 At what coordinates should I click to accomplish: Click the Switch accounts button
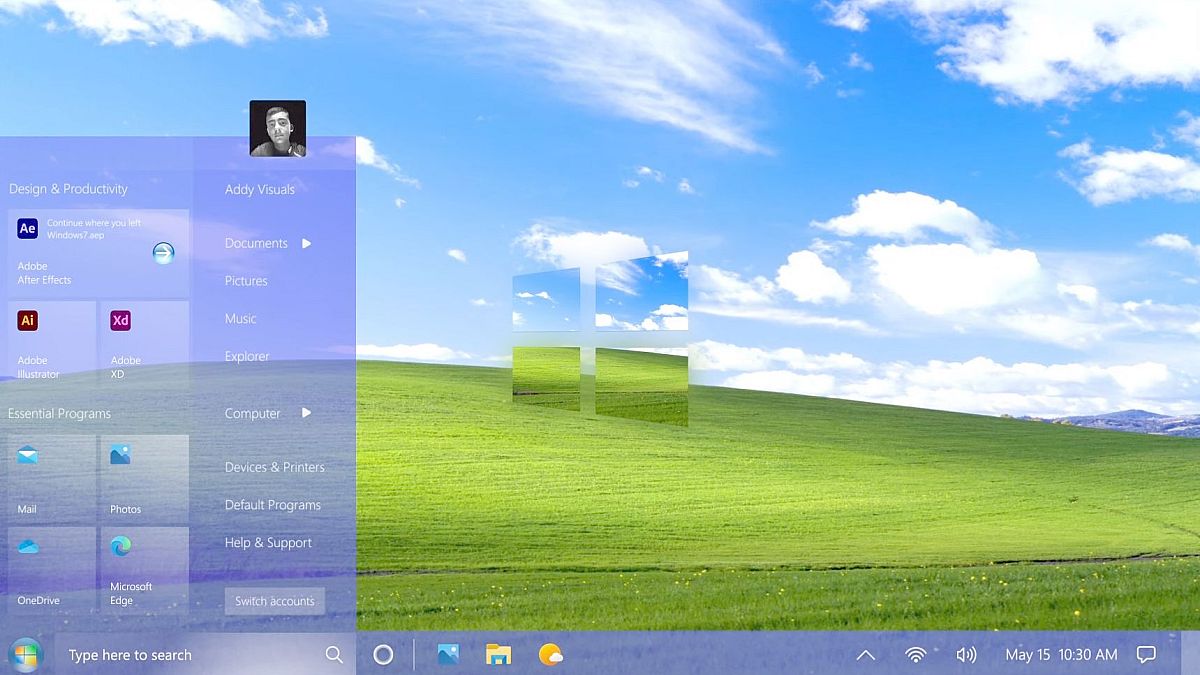tap(275, 601)
